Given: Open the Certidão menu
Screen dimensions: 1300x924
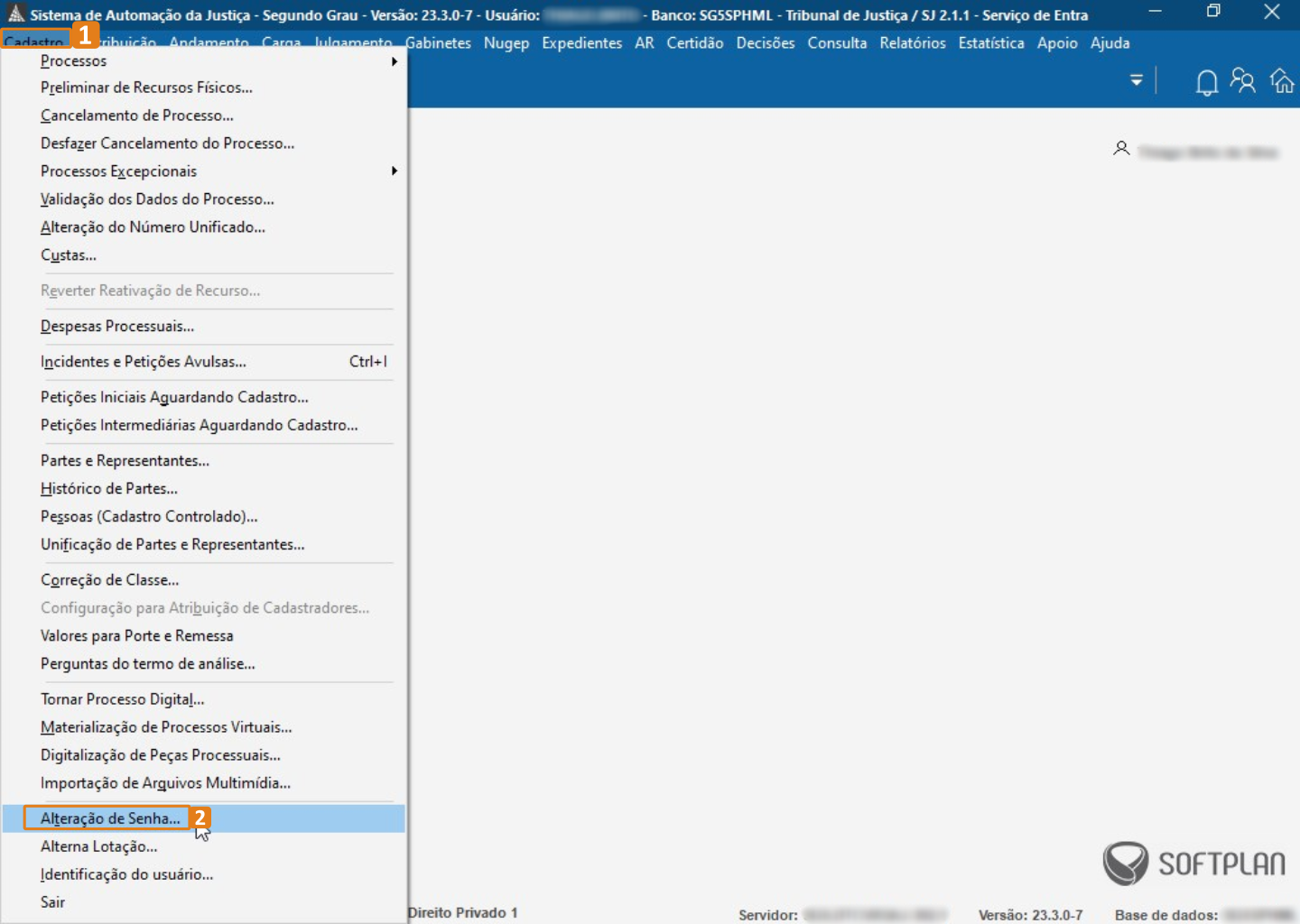Looking at the screenshot, I should 695,42.
